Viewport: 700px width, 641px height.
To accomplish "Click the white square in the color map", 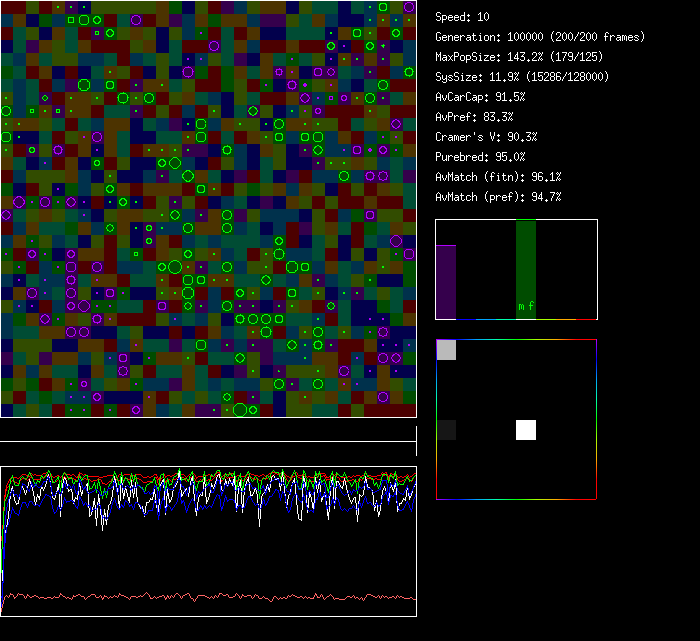I will [x=526, y=430].
